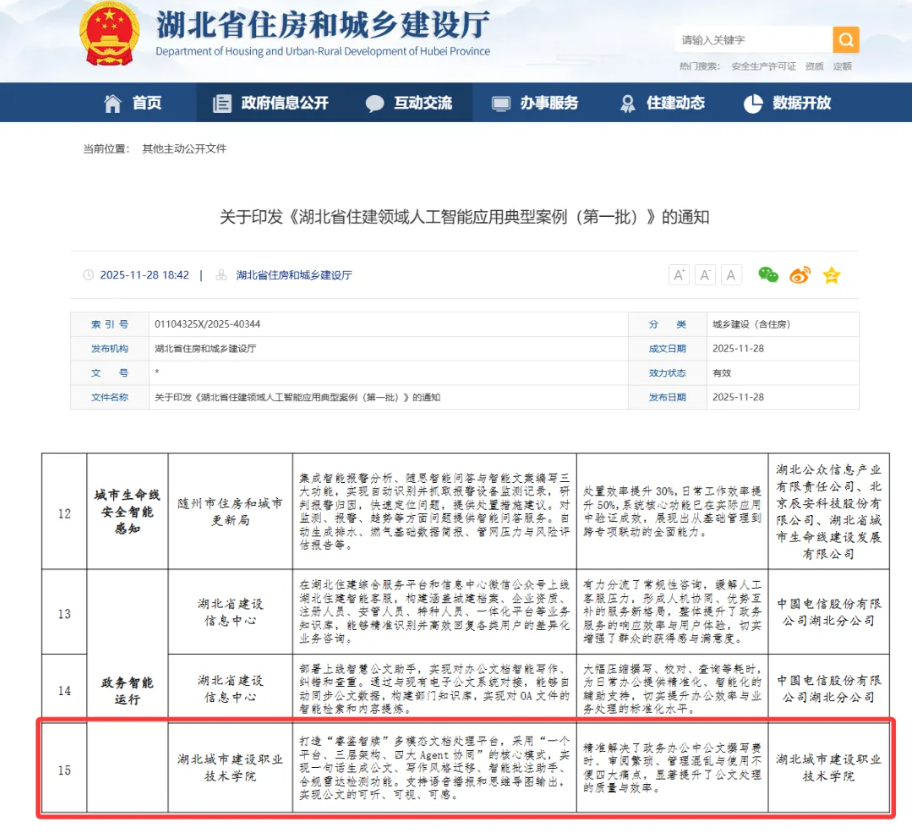Click source link 湖北省住房和城乡建设厅 beside date
The image size is (913, 832).
293,275
